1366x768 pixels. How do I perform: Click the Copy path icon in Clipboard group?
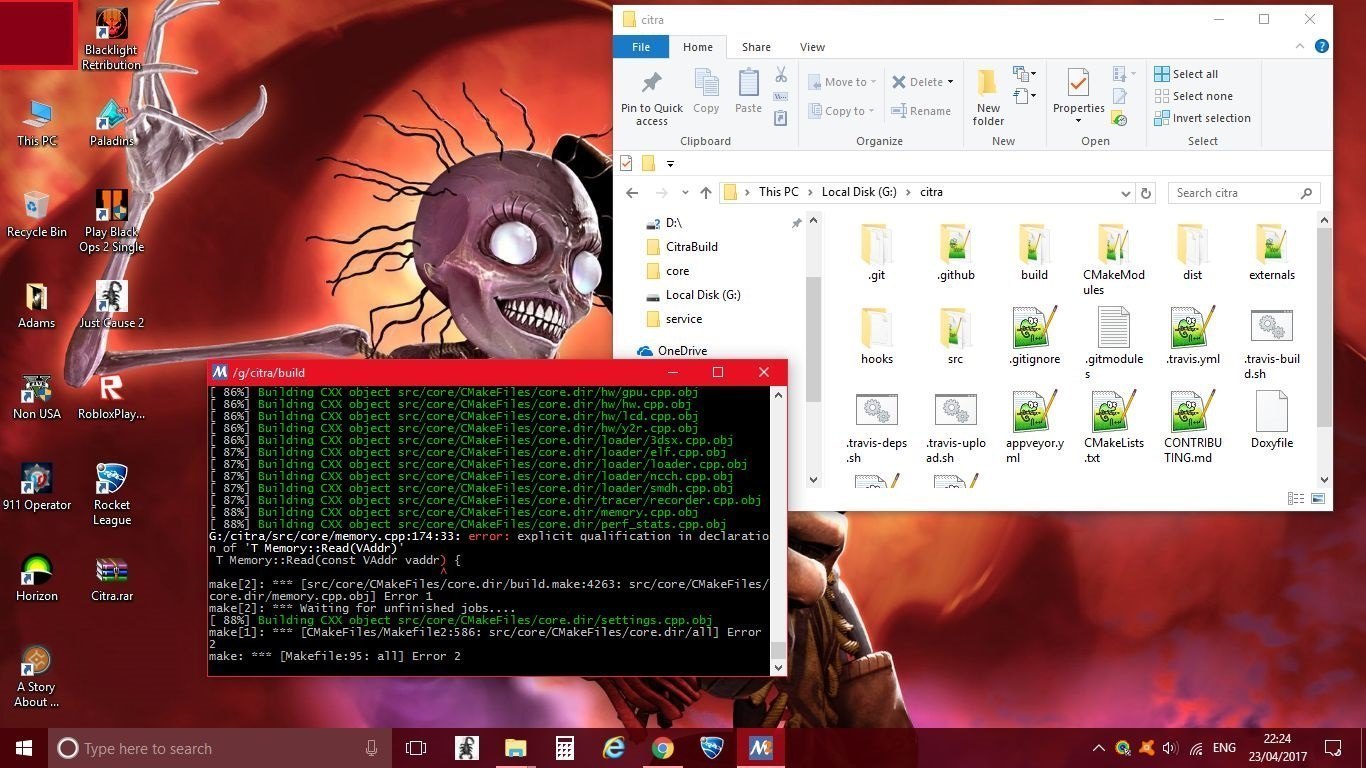tap(781, 97)
